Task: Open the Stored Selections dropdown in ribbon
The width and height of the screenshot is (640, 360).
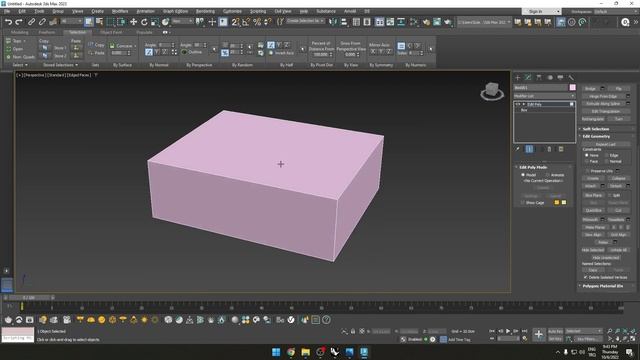Action: click(60, 65)
